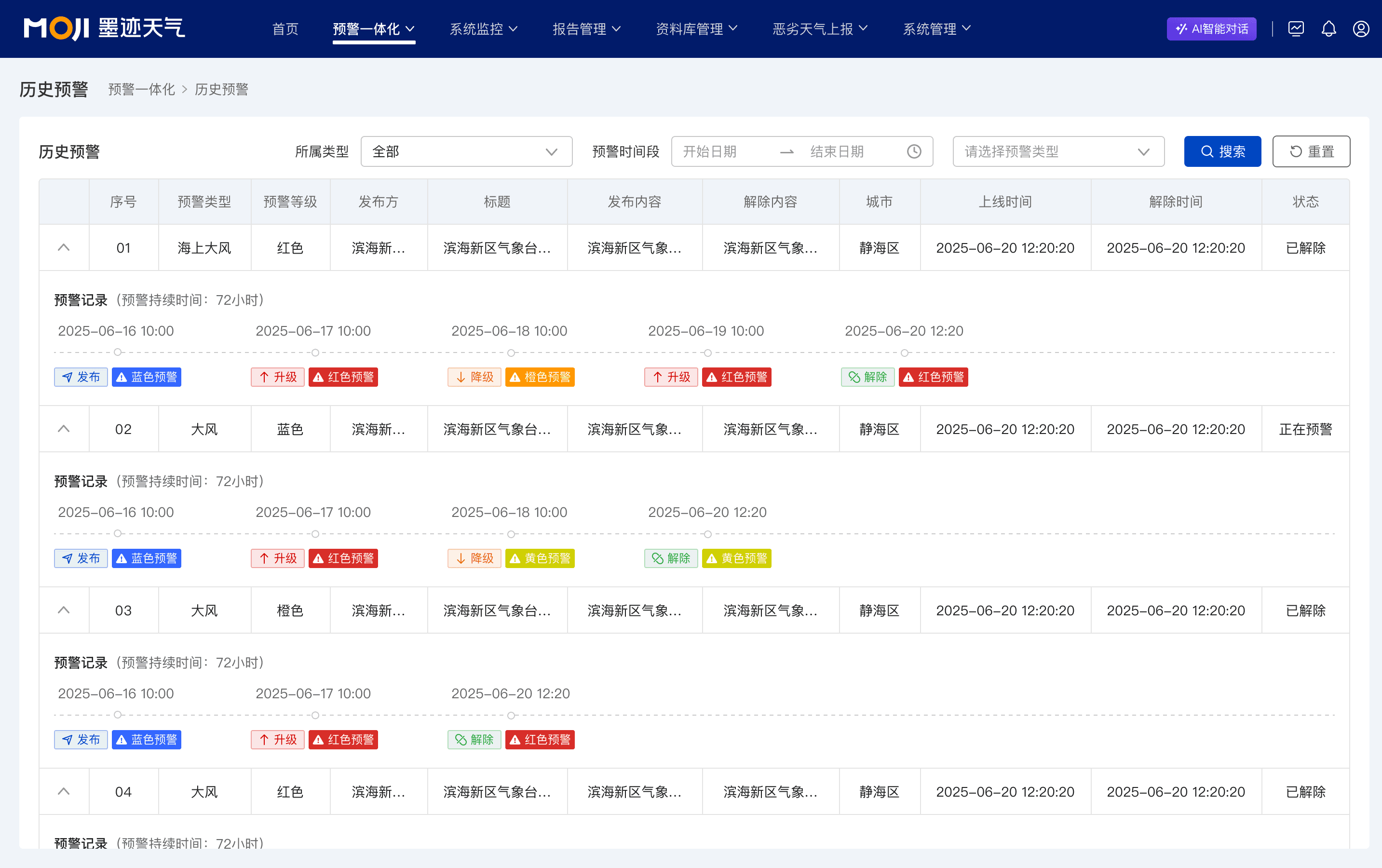
Task: Open the clock icon in 预警时间段 field
Action: [x=914, y=151]
